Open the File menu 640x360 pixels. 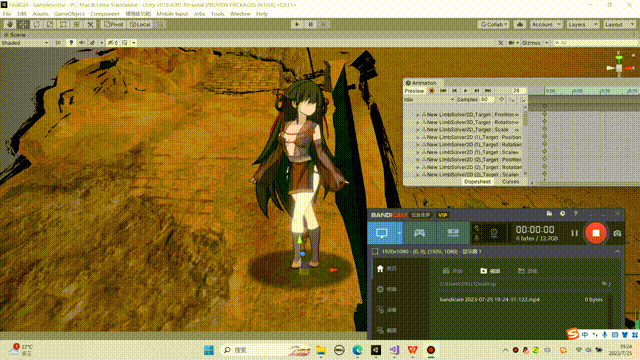click(7, 14)
